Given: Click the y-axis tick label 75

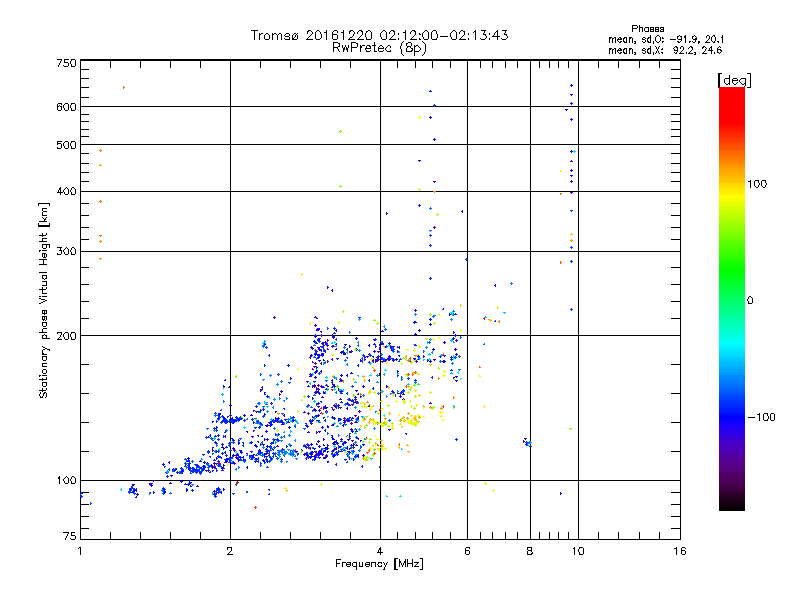Looking at the screenshot, I should click(x=70, y=536).
